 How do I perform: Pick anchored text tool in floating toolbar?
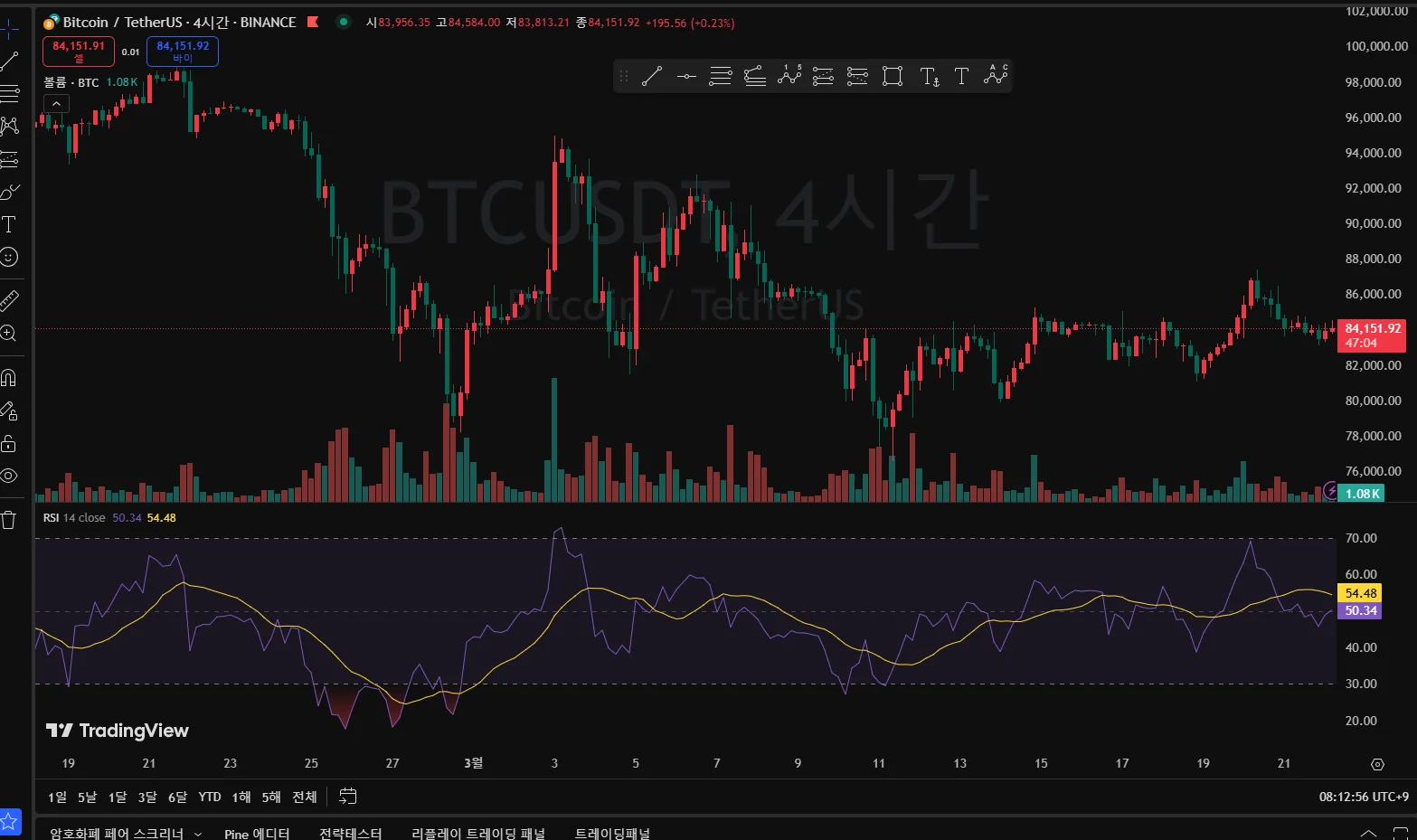coord(930,76)
